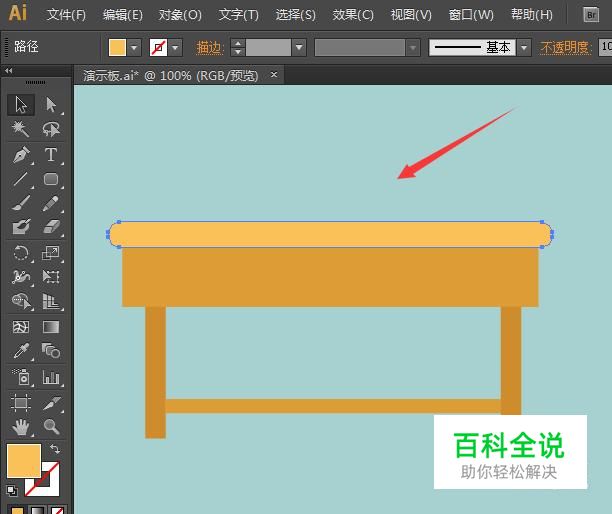Select the Symbol Sprayer tool
The width and height of the screenshot is (612, 514).
21,377
